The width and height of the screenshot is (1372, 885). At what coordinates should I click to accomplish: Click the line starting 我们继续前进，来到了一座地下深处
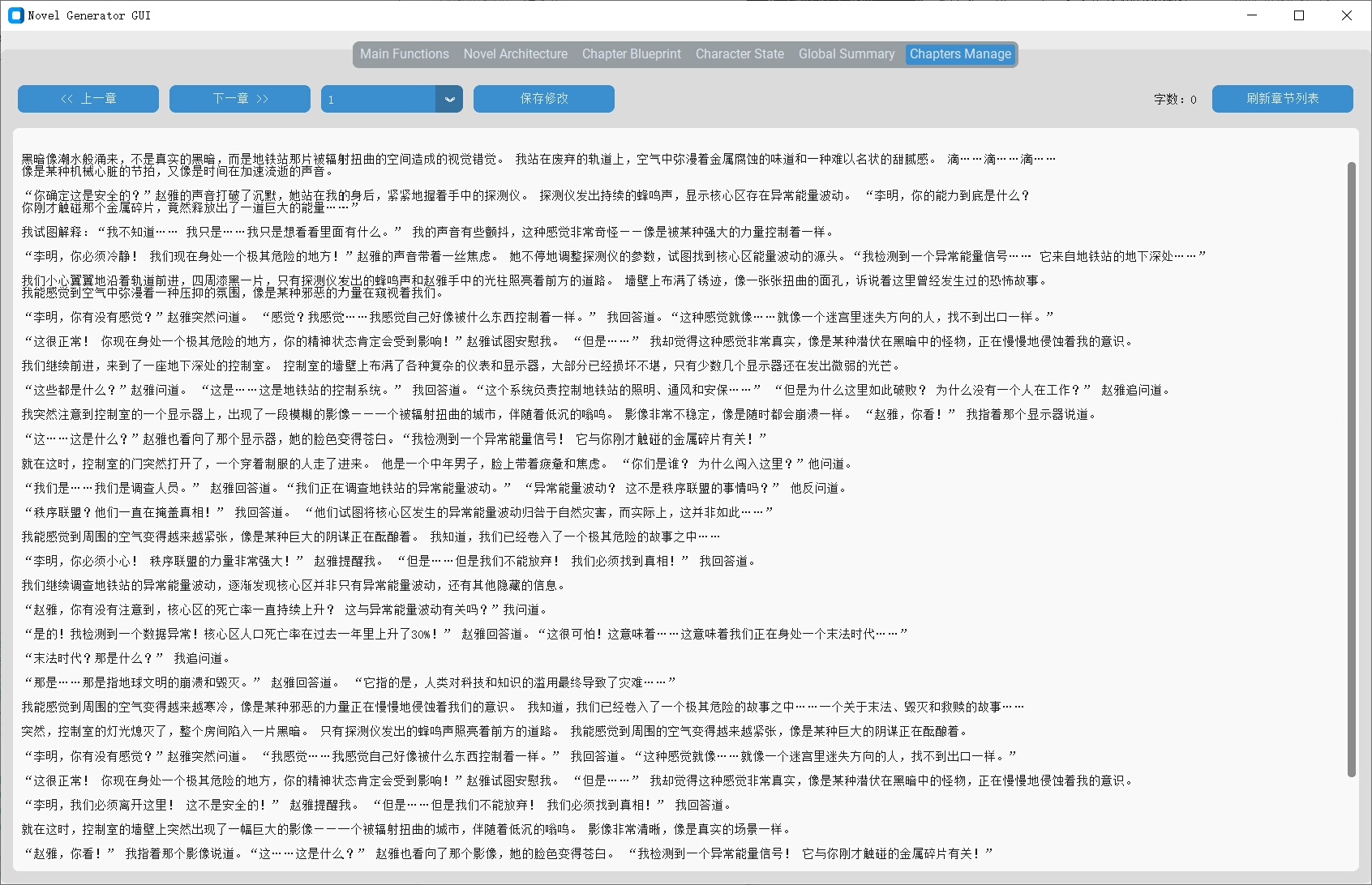click(x=461, y=366)
